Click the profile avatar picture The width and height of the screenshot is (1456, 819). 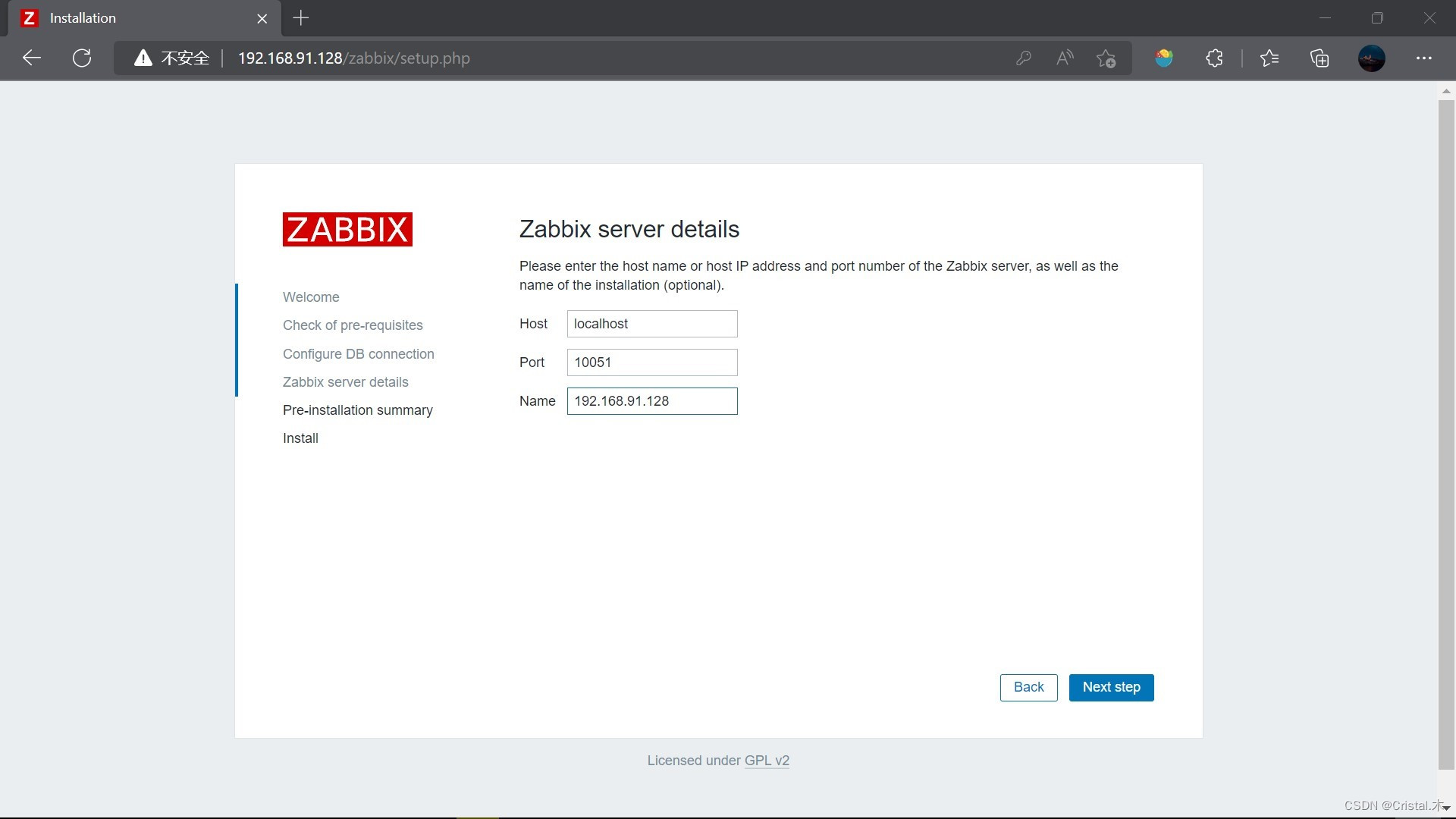click(x=1371, y=58)
